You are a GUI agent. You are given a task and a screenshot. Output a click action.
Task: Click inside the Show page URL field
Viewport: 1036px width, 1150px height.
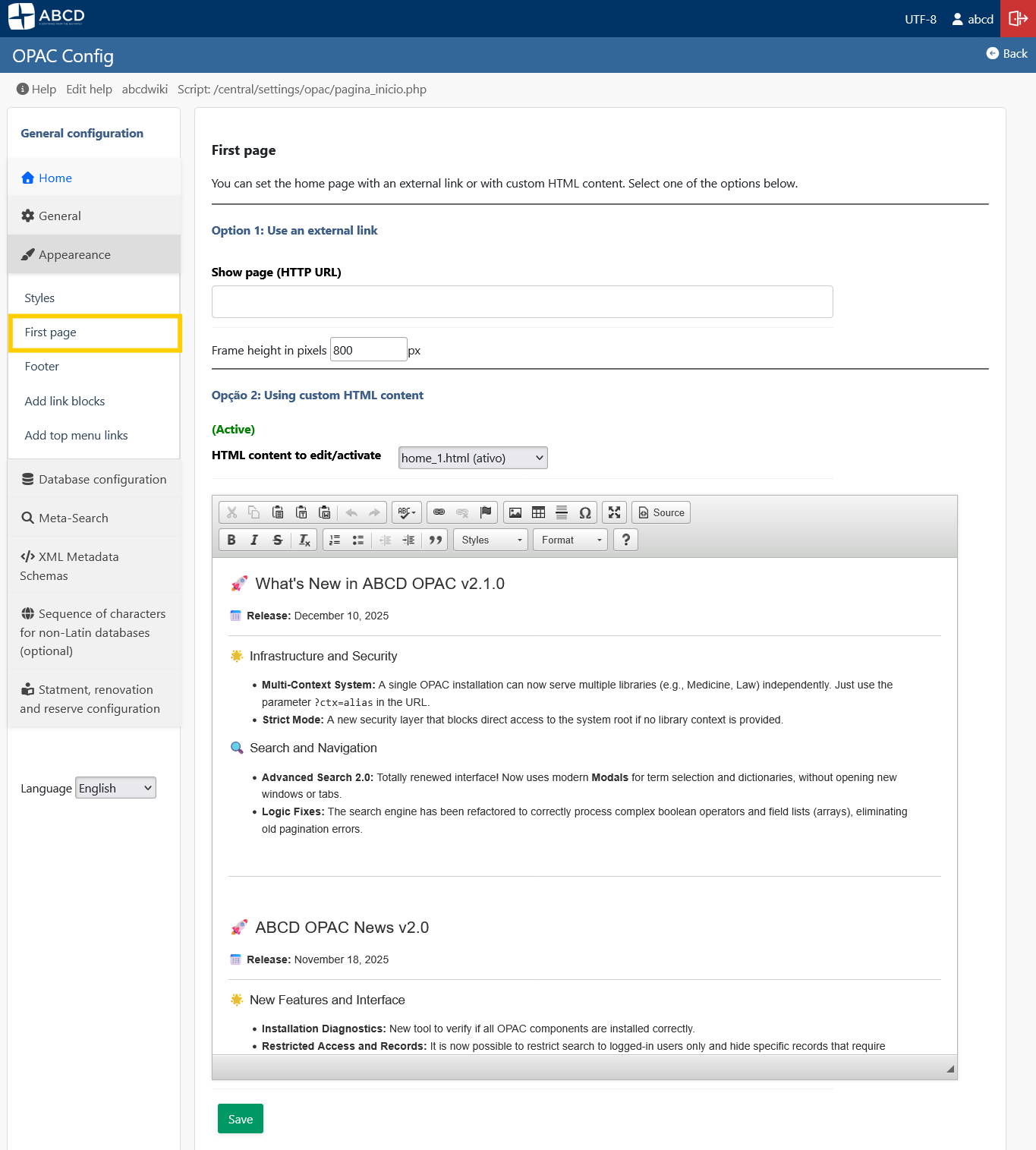(x=522, y=301)
